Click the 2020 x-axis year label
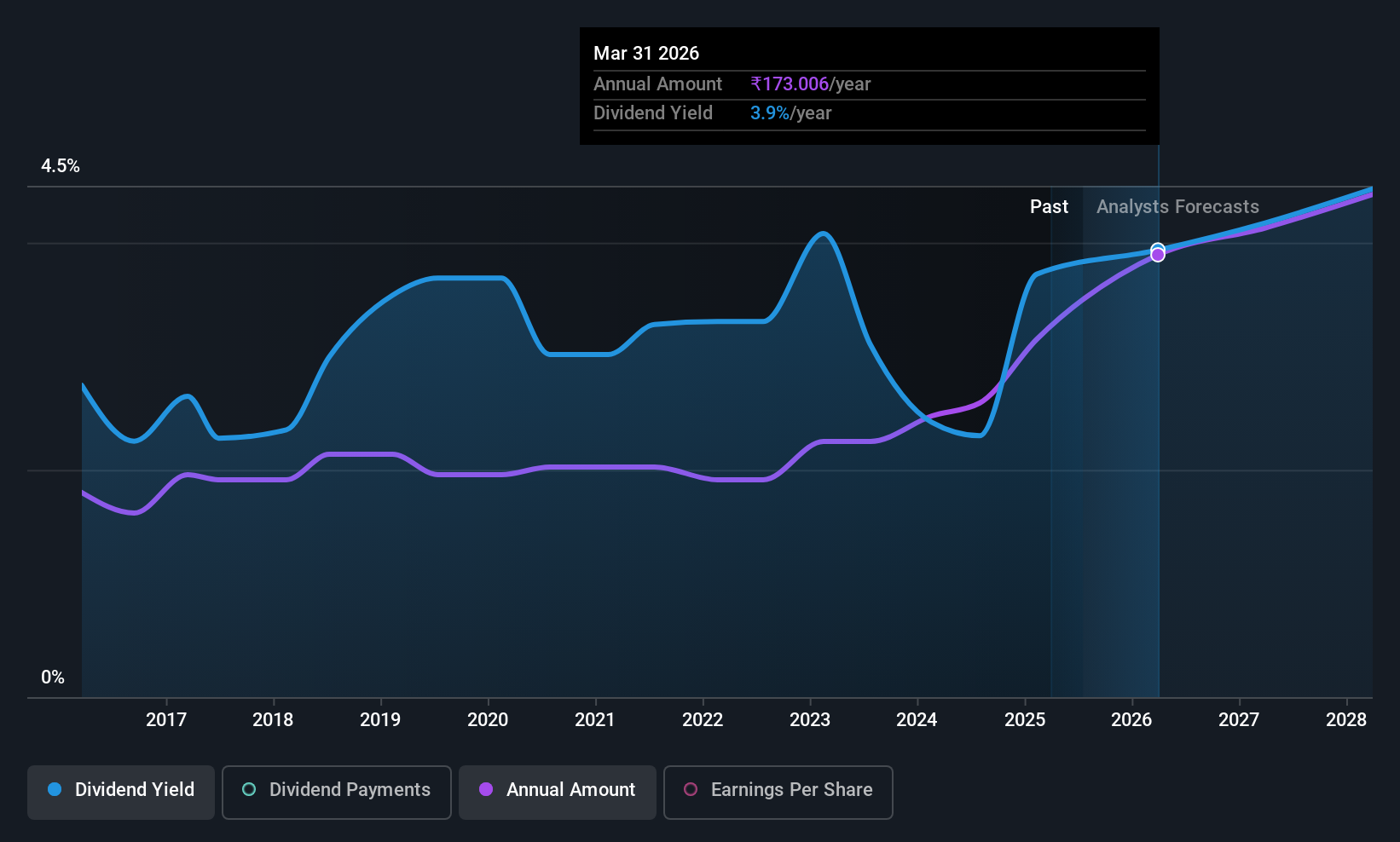Screen dimensions: 1400x842 pyautogui.click(x=488, y=719)
